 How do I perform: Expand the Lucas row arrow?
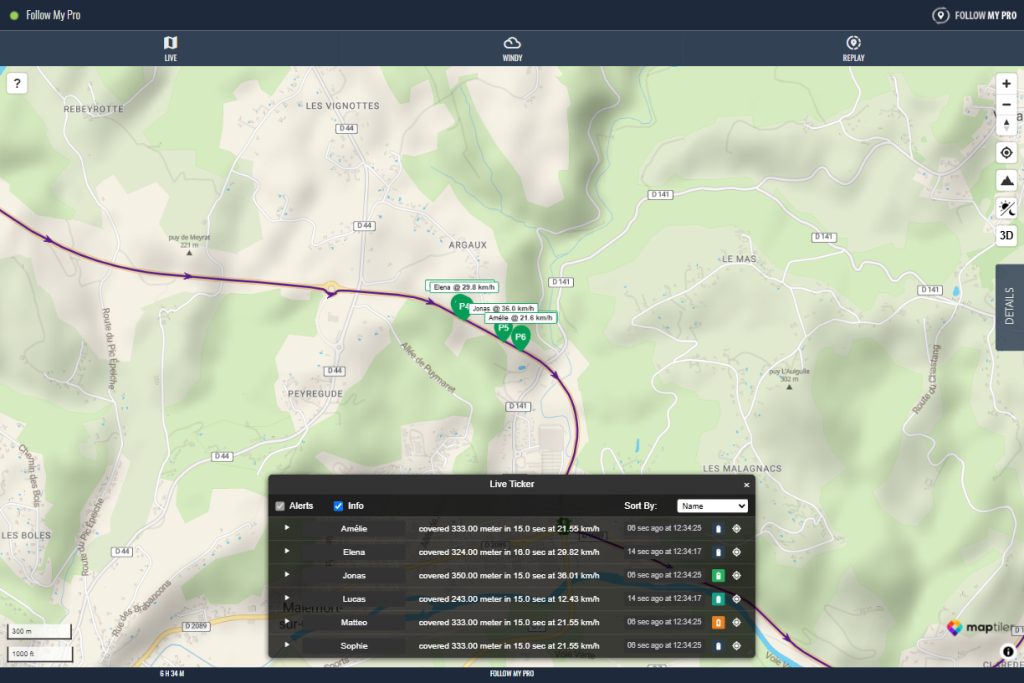point(287,598)
